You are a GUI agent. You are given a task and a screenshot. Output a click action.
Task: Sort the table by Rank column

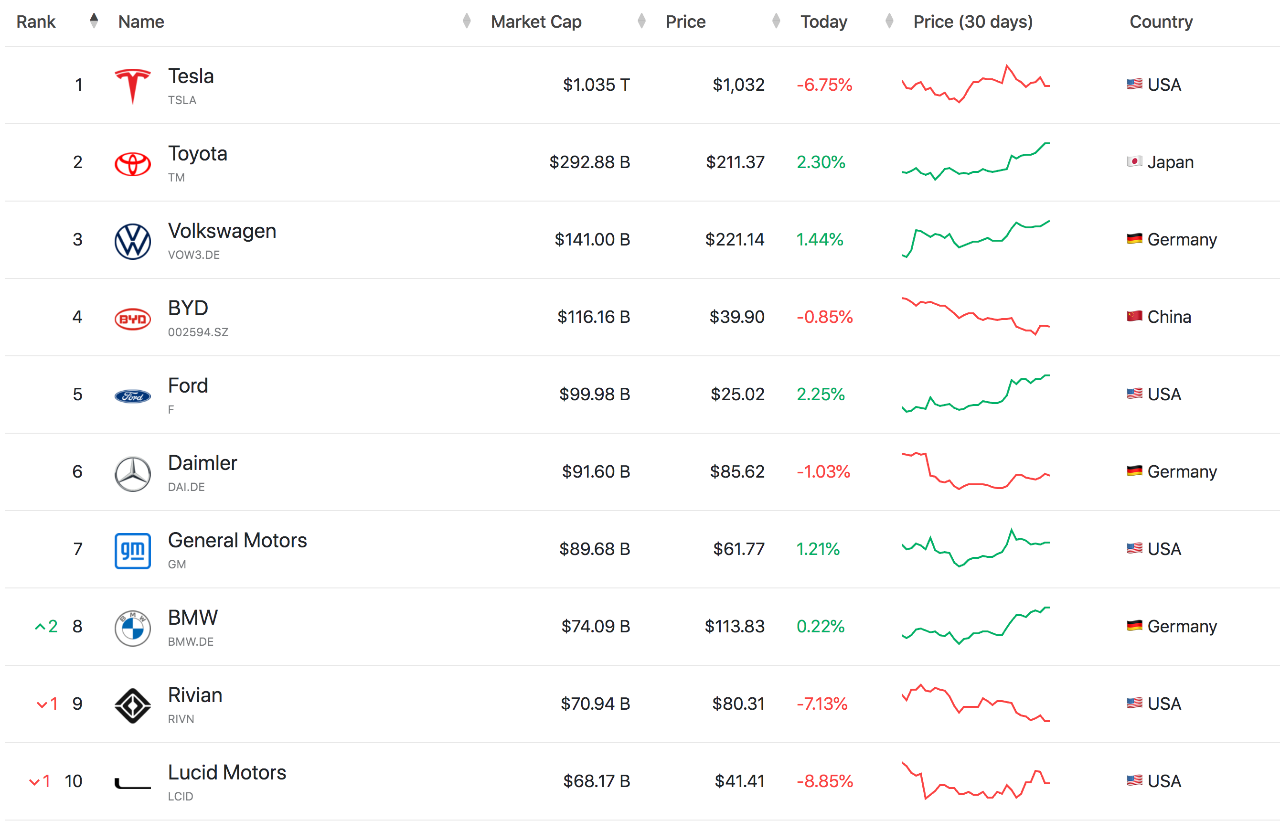37,22
